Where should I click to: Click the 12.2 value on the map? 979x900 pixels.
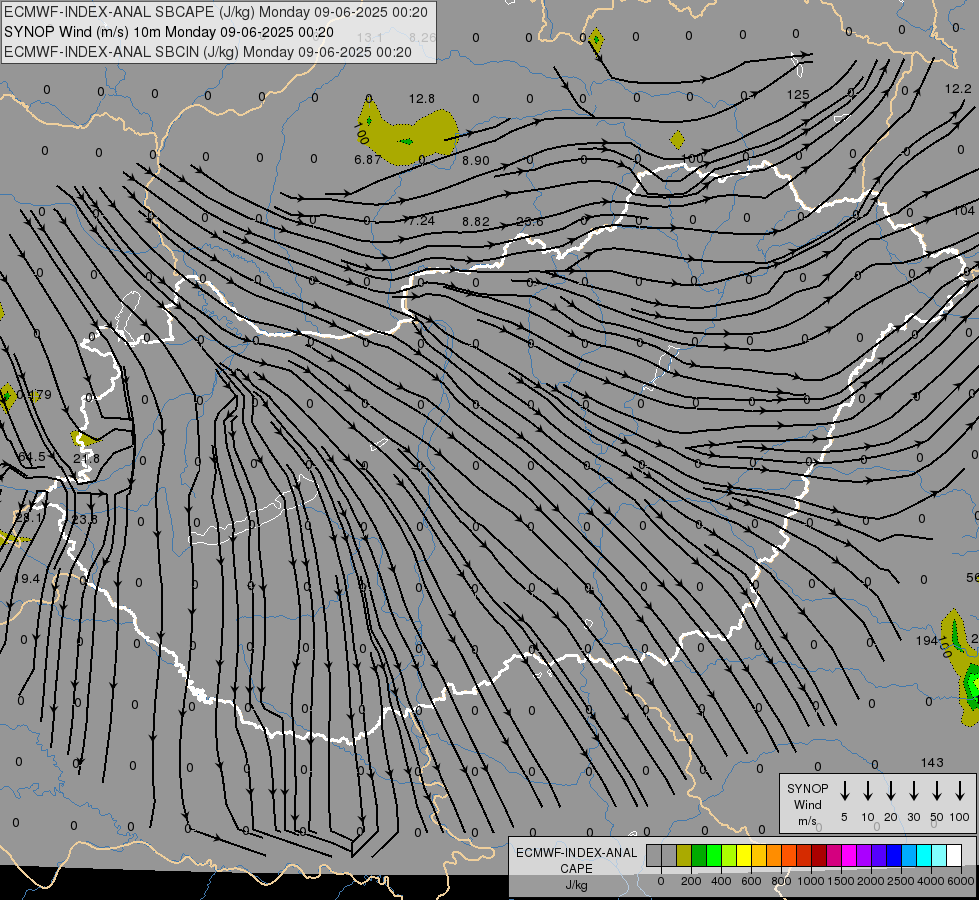[958, 89]
